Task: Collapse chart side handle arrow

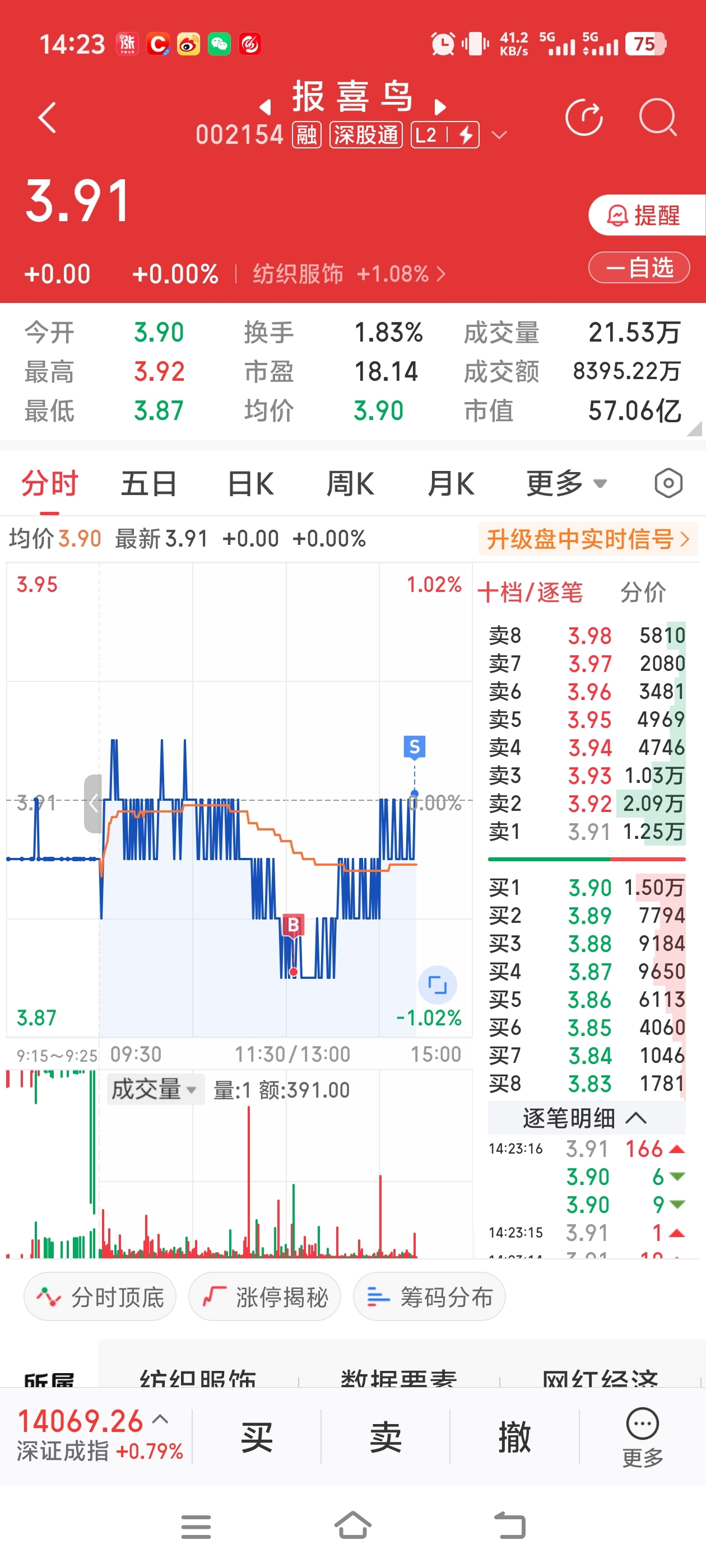Action: pos(92,804)
